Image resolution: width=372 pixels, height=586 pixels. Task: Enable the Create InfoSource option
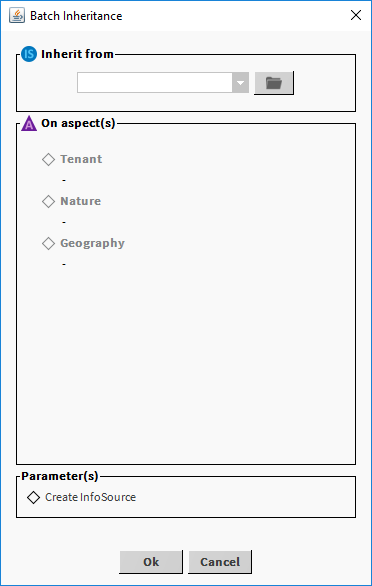point(34,497)
